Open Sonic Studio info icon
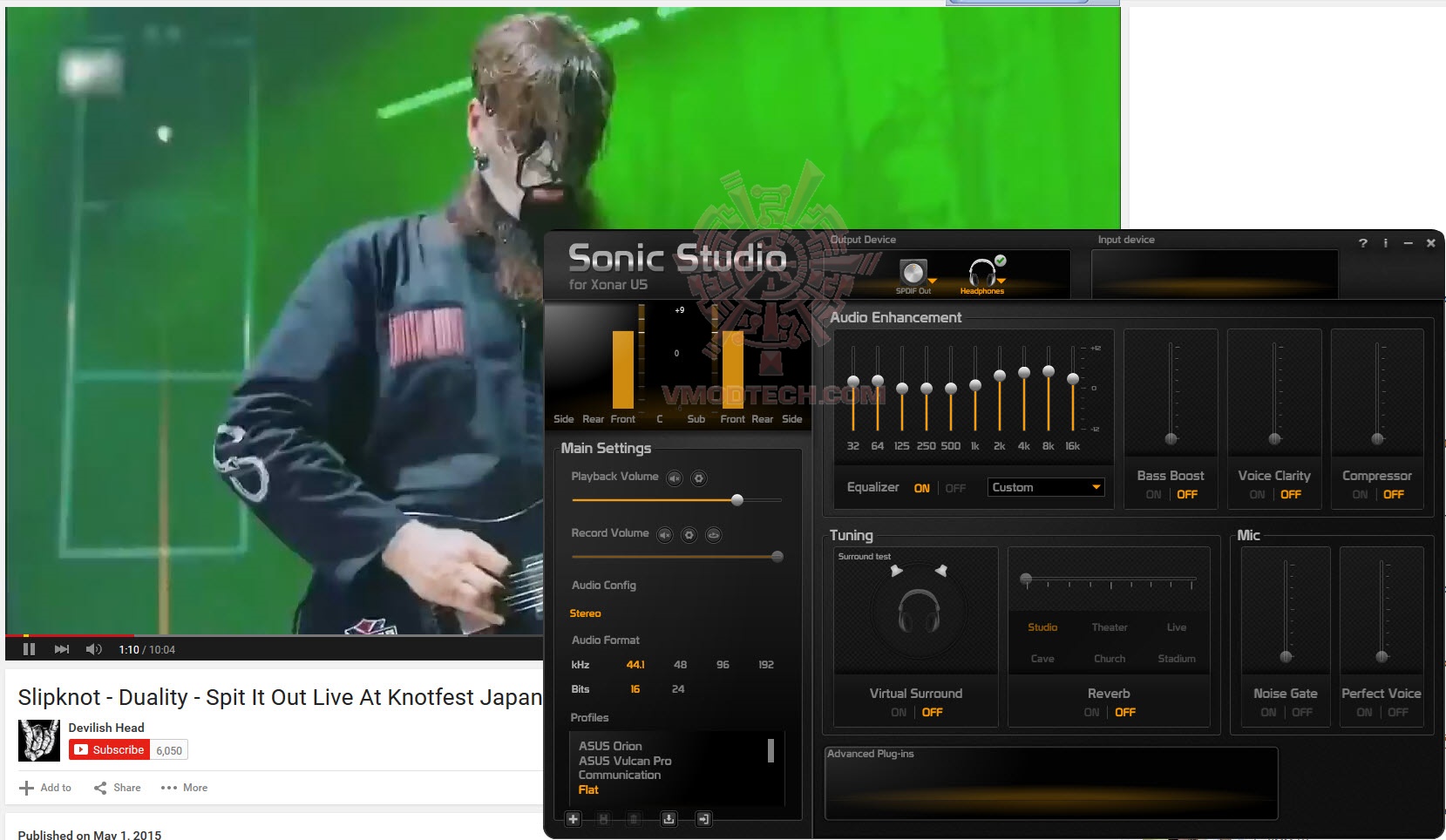The image size is (1446, 840). tap(1386, 243)
